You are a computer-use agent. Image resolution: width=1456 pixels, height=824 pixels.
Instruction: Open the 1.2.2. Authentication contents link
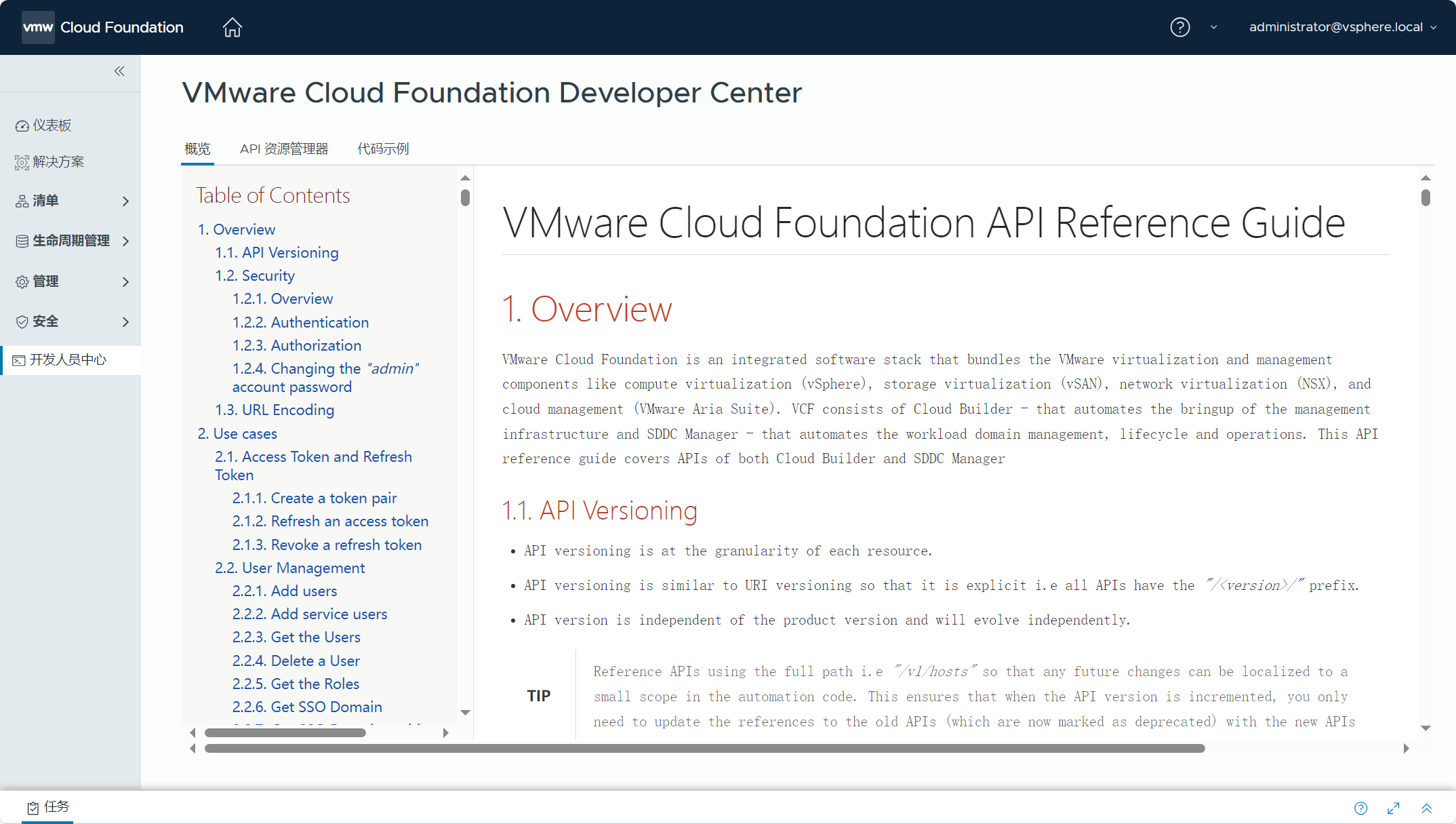coord(300,322)
